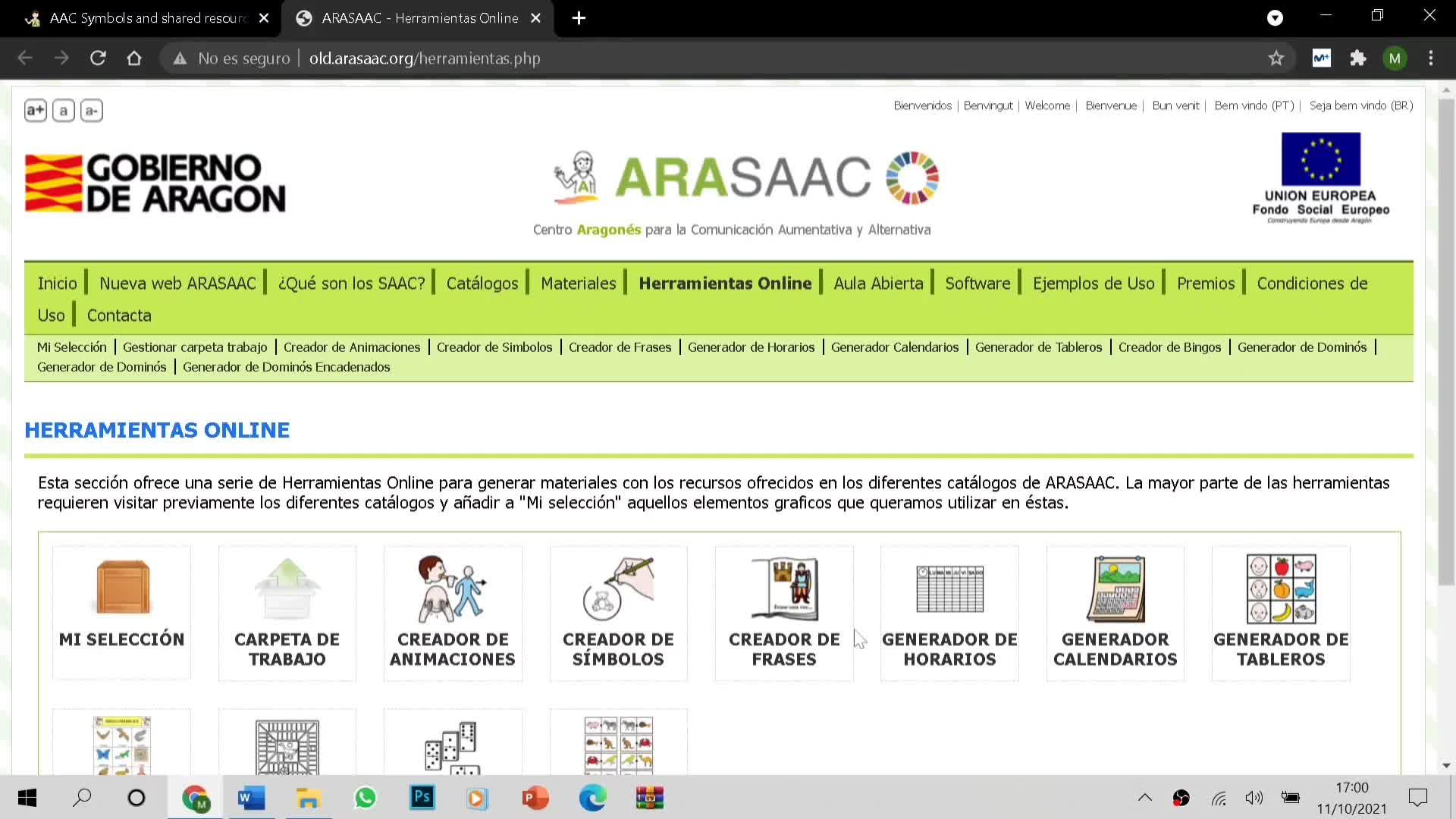
Task: Open the Mi Selección box icon
Action: pos(121,587)
